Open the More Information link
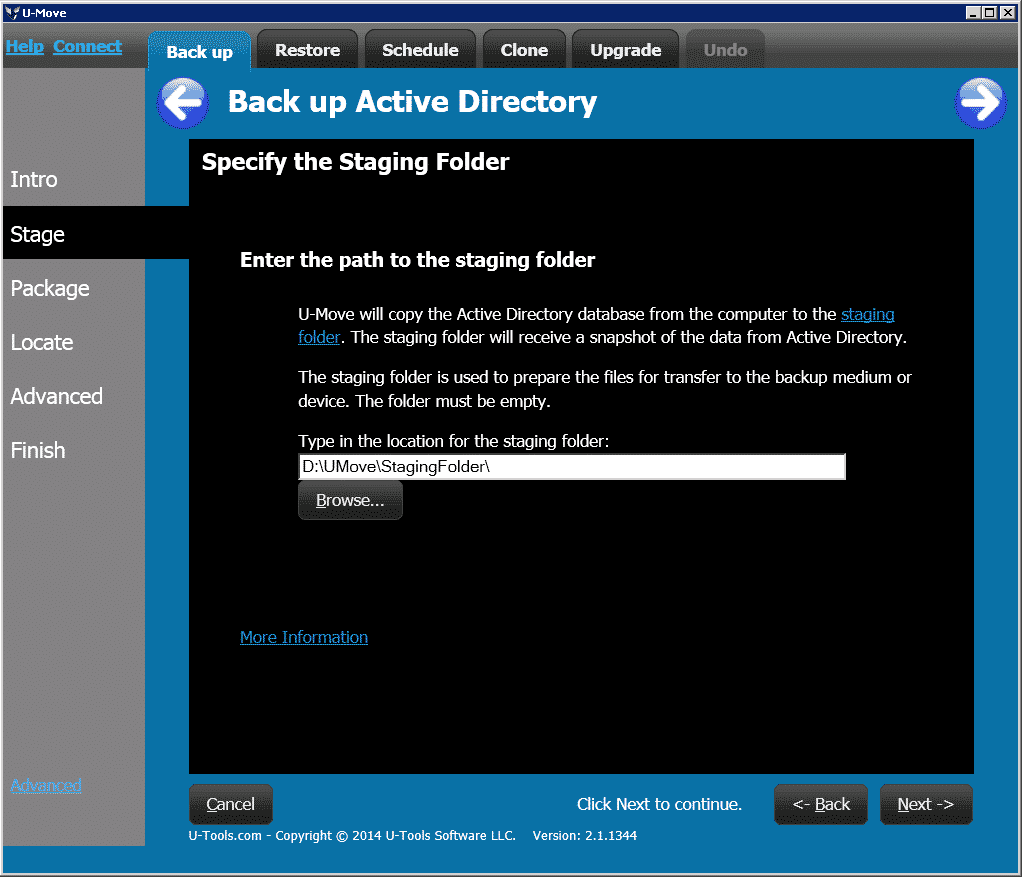The height and width of the screenshot is (877, 1022). click(x=304, y=637)
